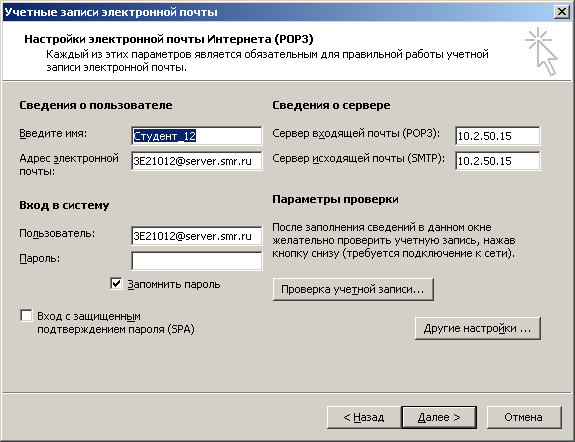Click the Пароль label text

click(x=39, y=259)
